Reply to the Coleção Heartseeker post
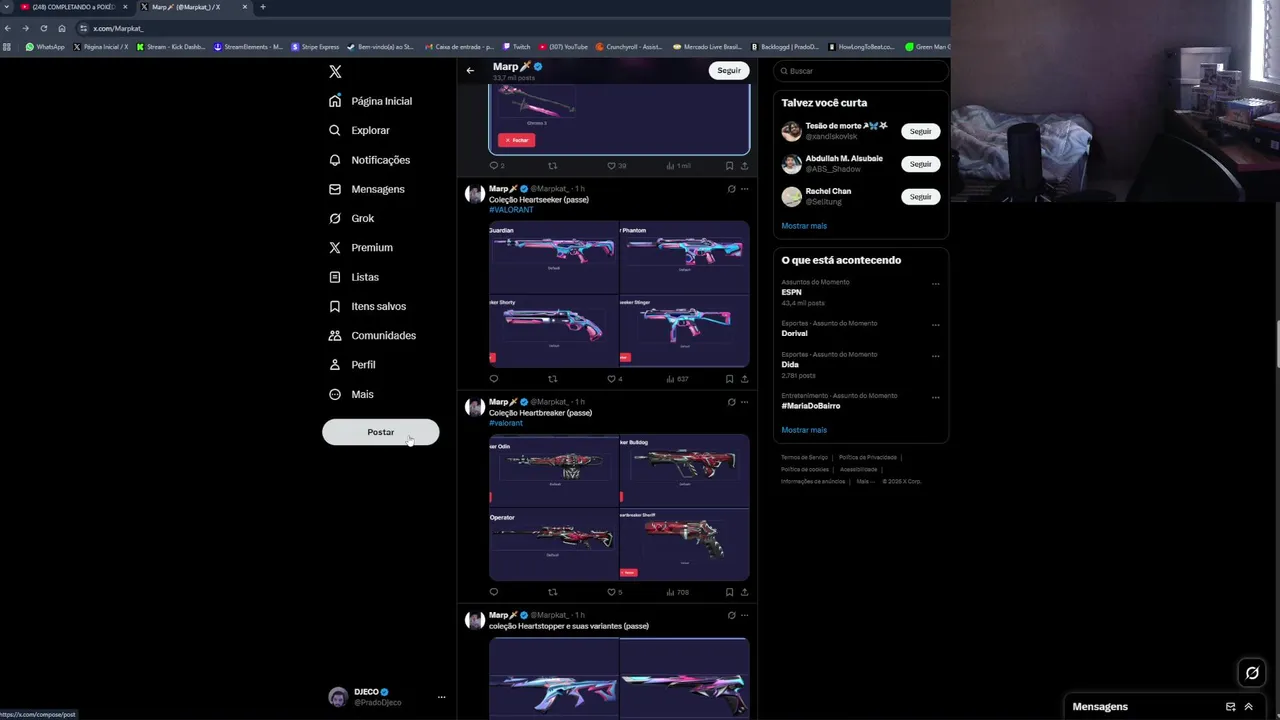The image size is (1280, 720). (494, 379)
